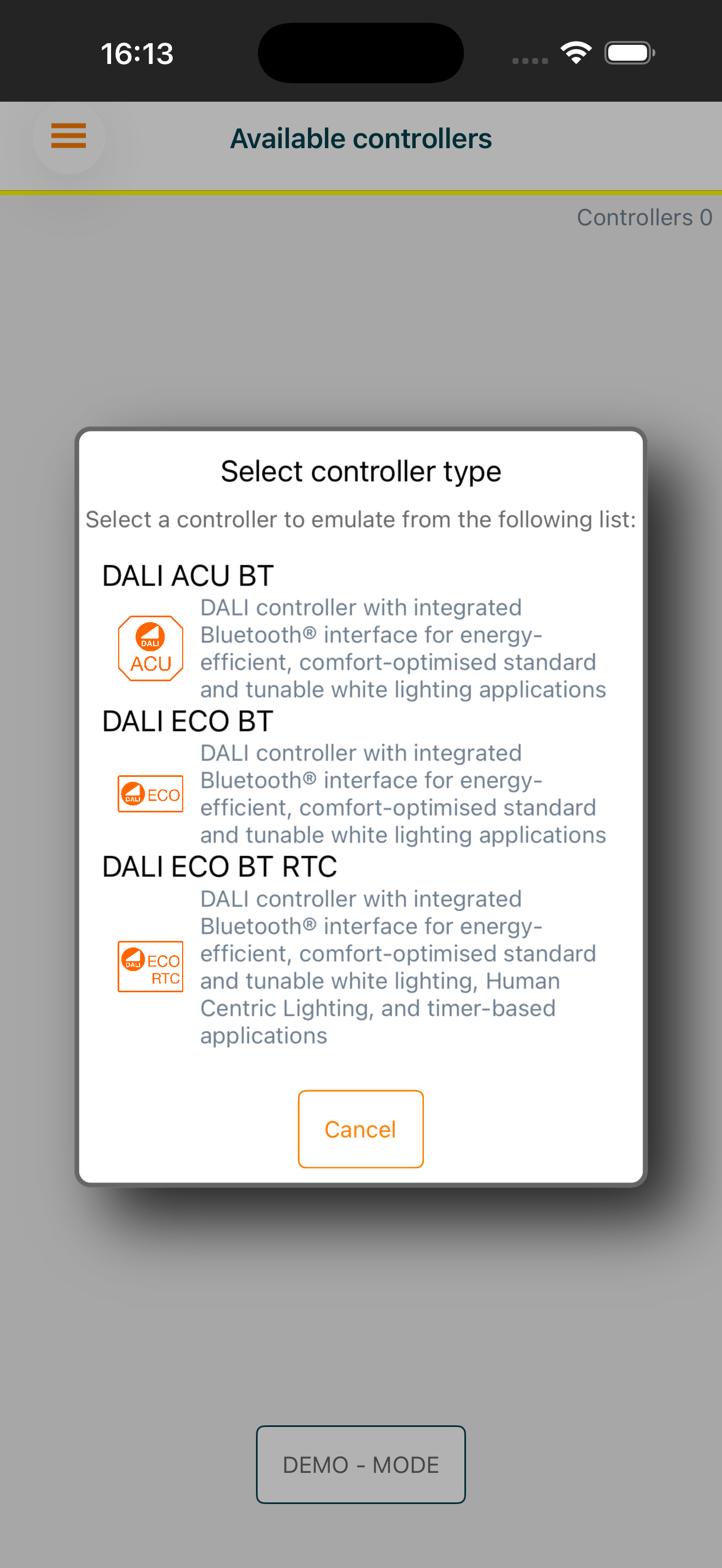Check the Wi-Fi status icon

576,53
